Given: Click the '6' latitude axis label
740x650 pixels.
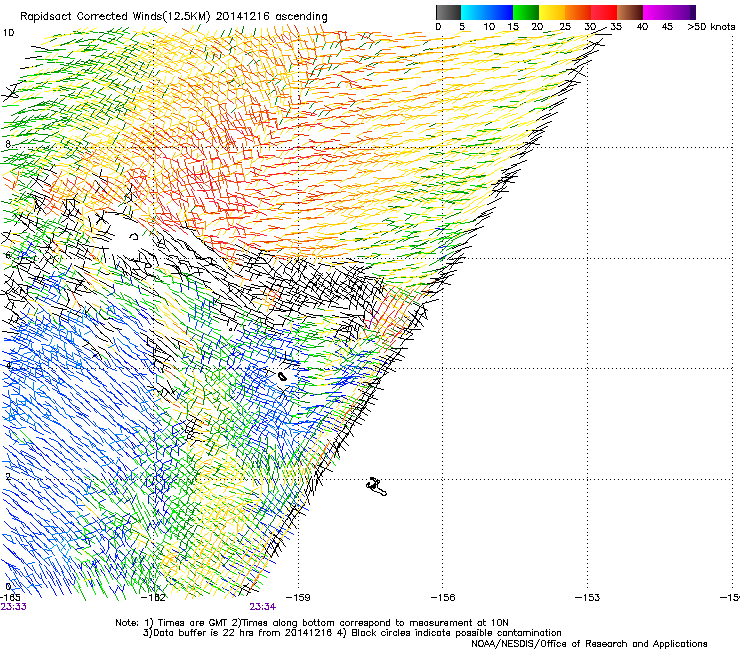Looking at the screenshot, I should click(8, 255).
